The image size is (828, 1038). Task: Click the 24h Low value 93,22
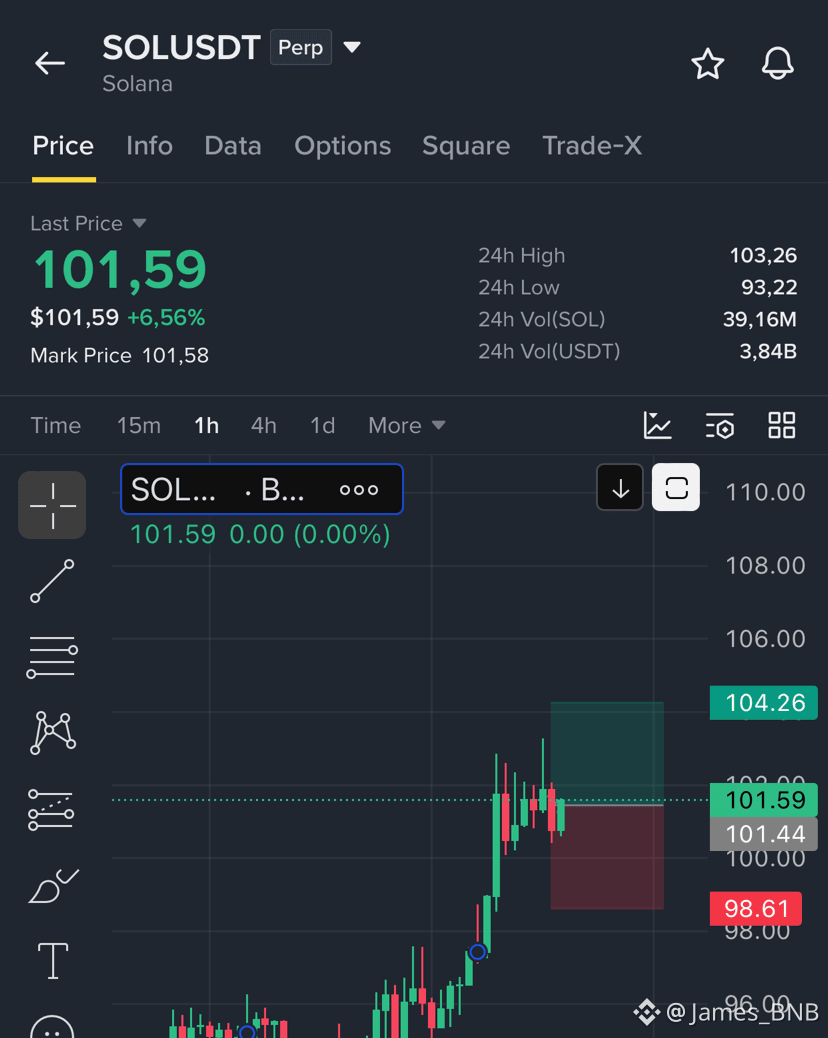point(769,287)
